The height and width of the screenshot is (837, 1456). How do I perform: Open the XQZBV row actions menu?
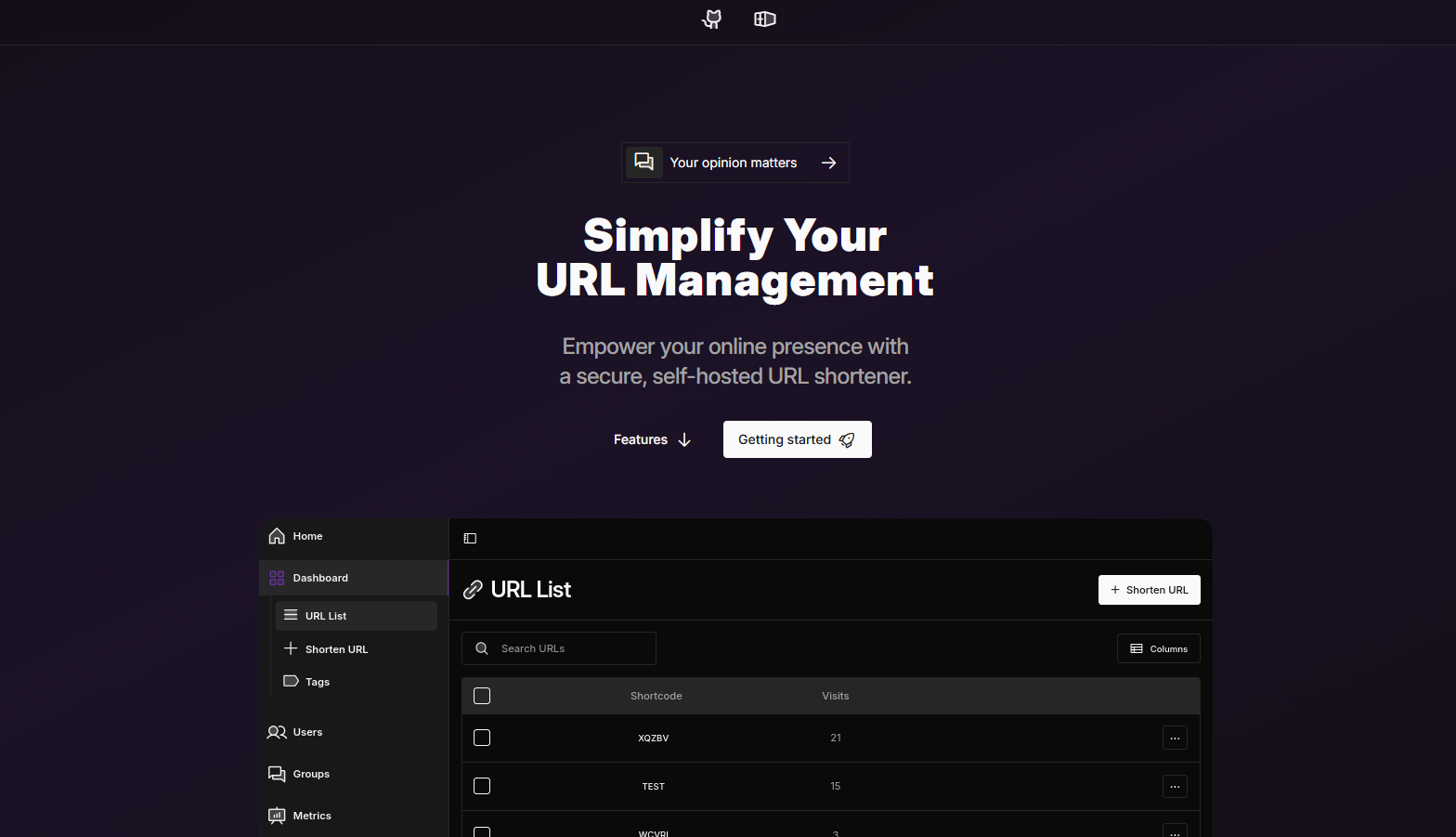click(1175, 738)
